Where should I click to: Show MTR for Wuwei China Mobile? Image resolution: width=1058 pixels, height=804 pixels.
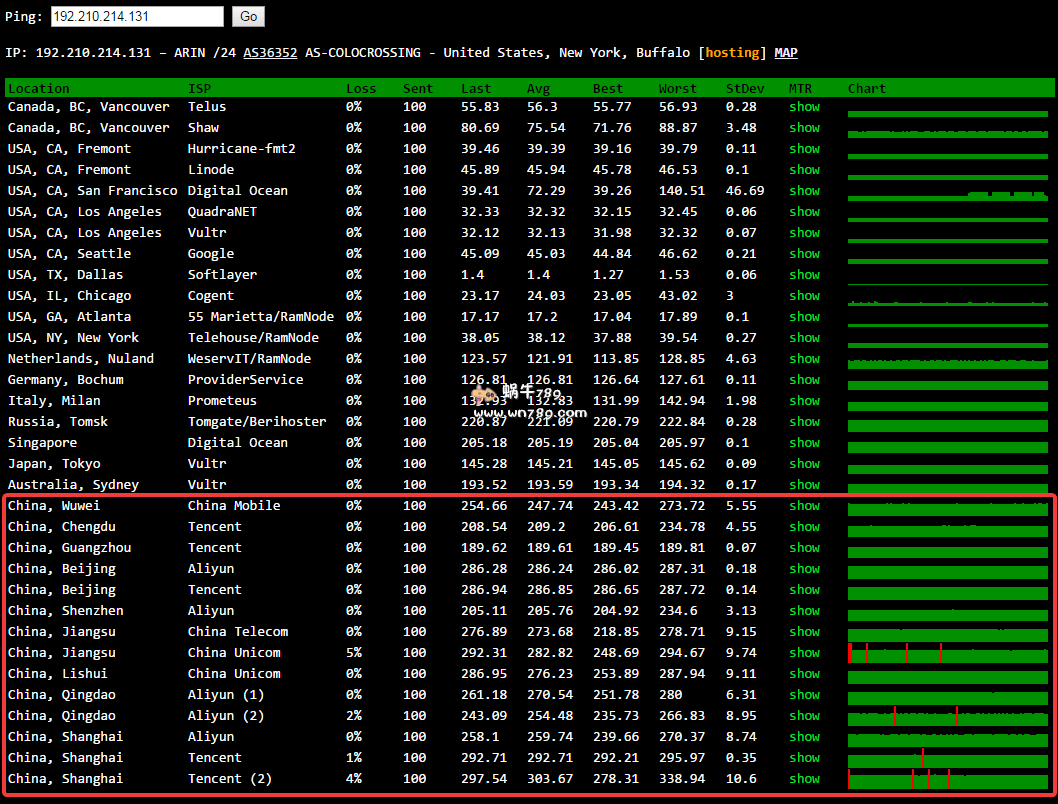coord(804,506)
